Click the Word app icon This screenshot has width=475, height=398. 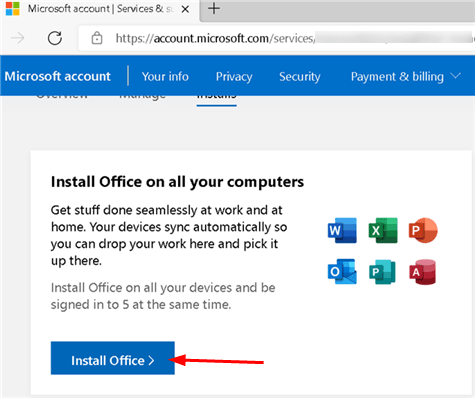(x=342, y=230)
